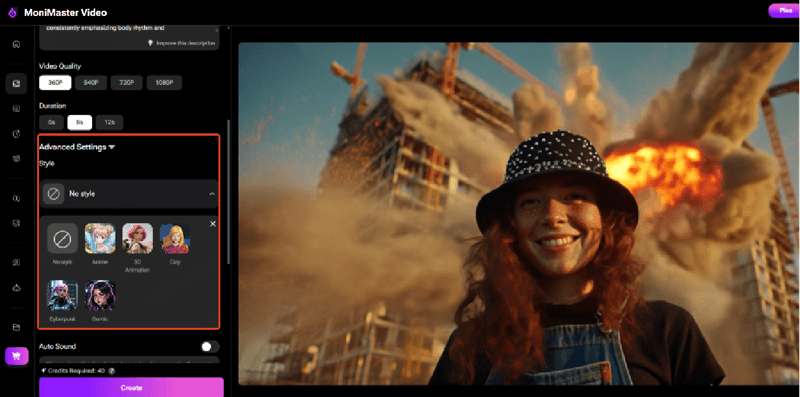
Task: Select the 360P video quality
Action: pyautogui.click(x=55, y=83)
